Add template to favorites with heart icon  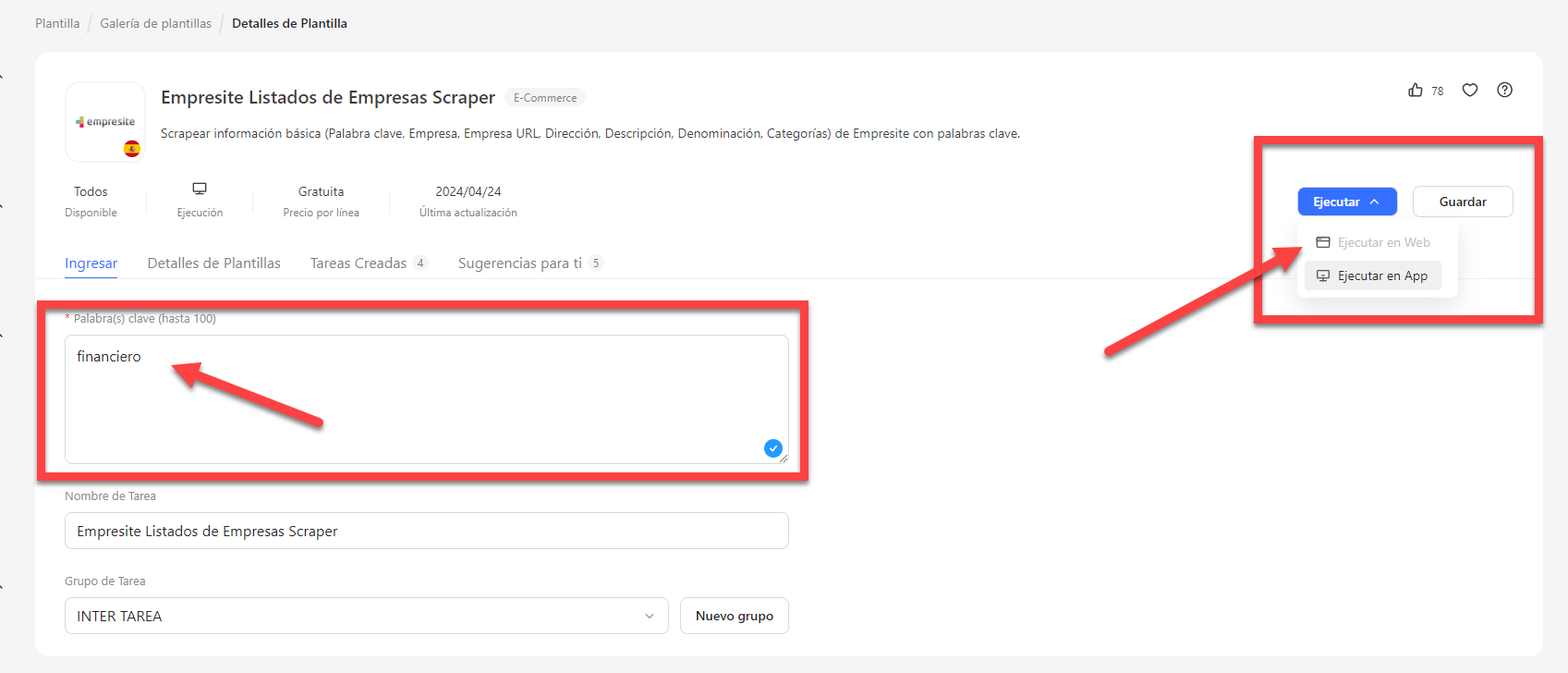(1470, 90)
